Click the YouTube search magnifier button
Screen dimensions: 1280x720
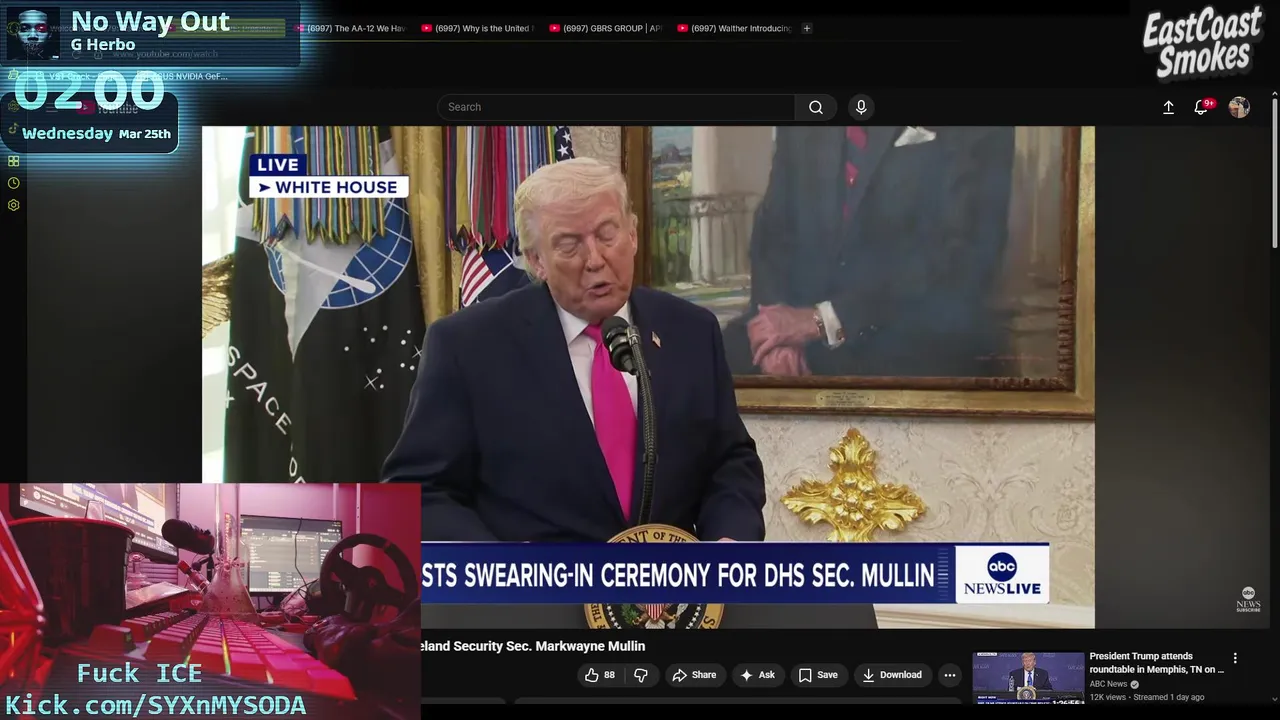[816, 107]
